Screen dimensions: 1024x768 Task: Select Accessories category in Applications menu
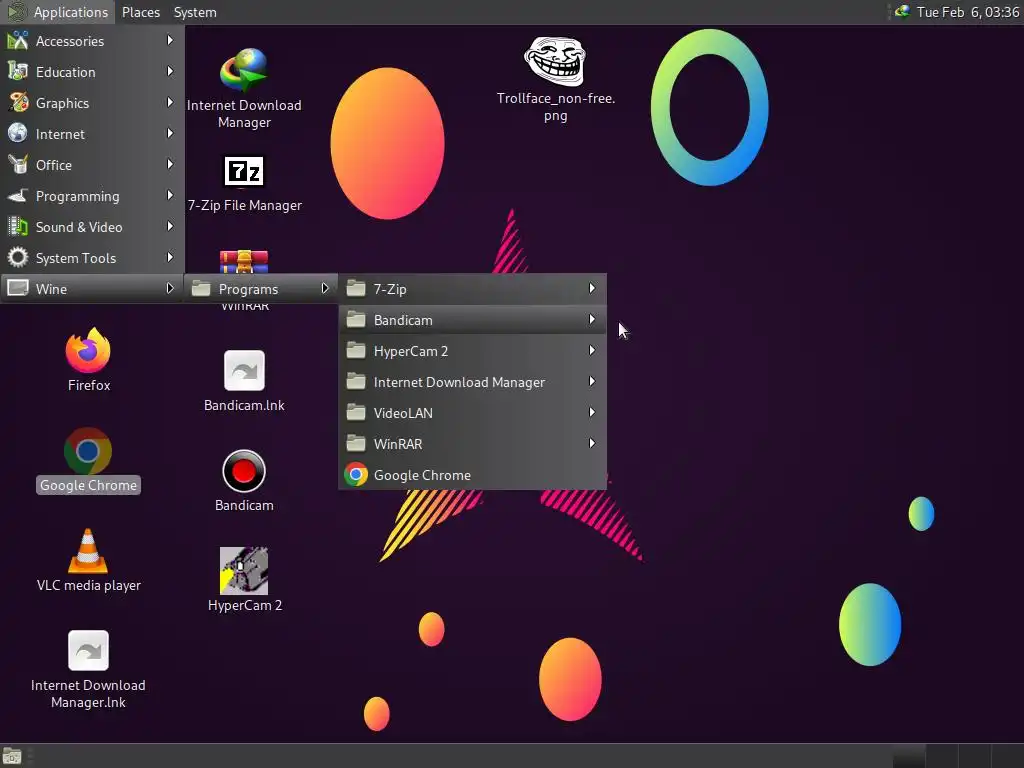click(92, 40)
